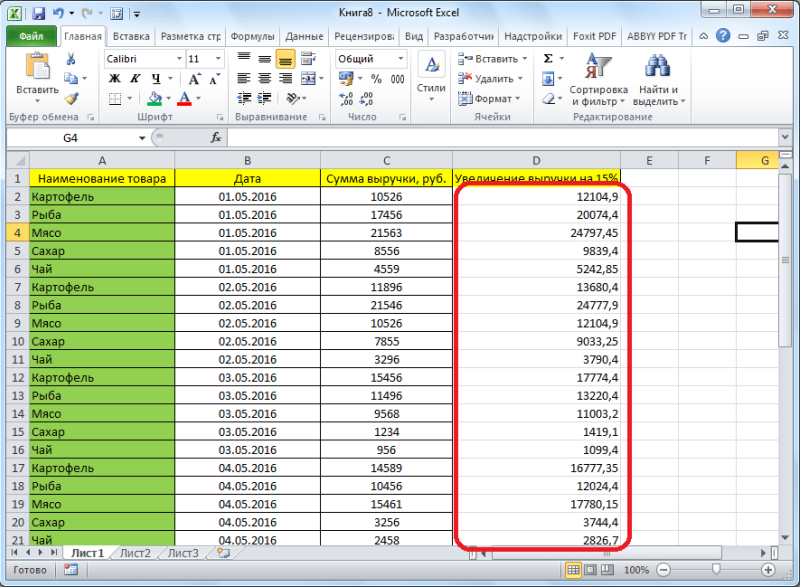Screen dimensions: 800x587
Task: Click Increase Decimal icon
Action: click(346, 98)
